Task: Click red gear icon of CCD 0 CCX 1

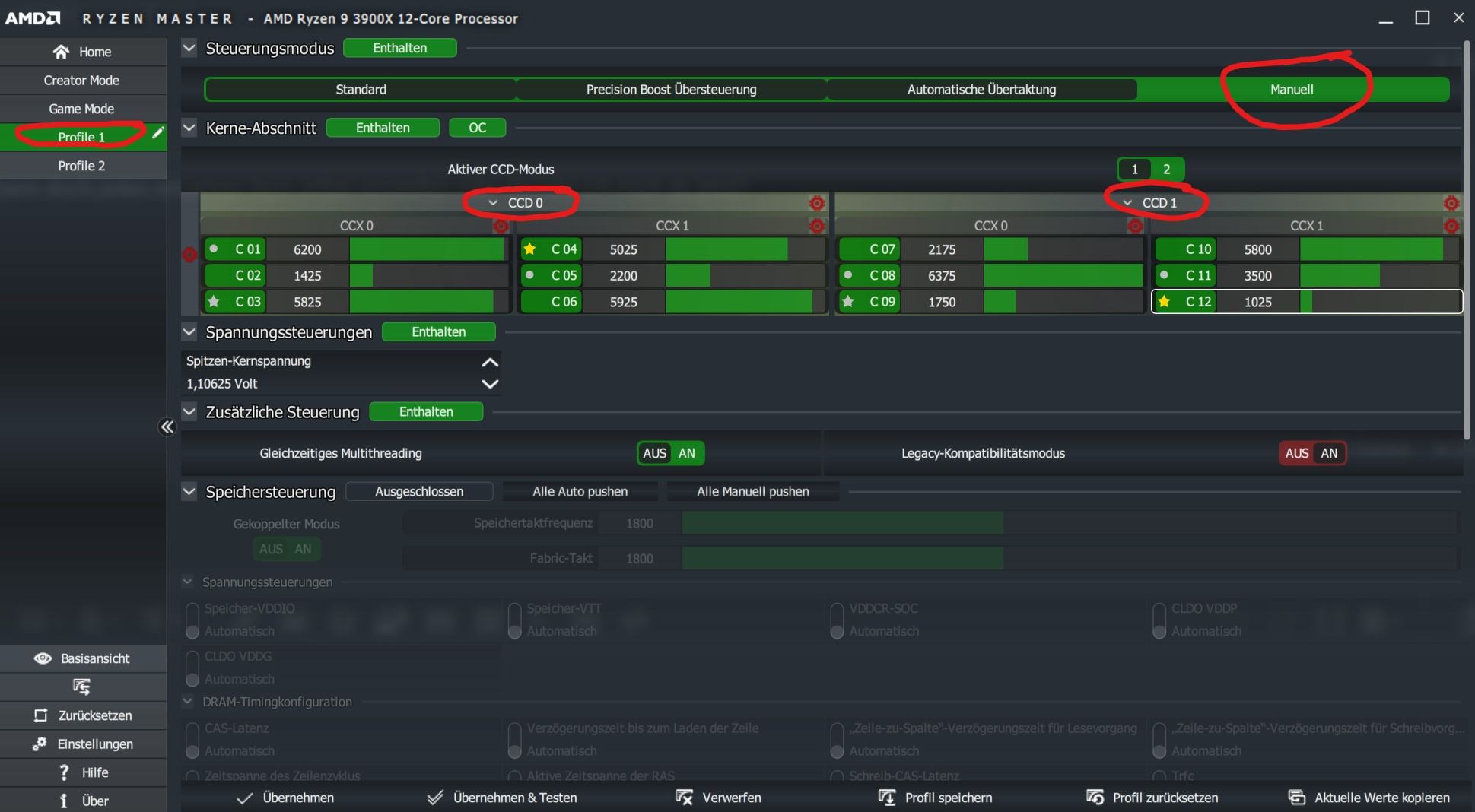Action: [817, 226]
